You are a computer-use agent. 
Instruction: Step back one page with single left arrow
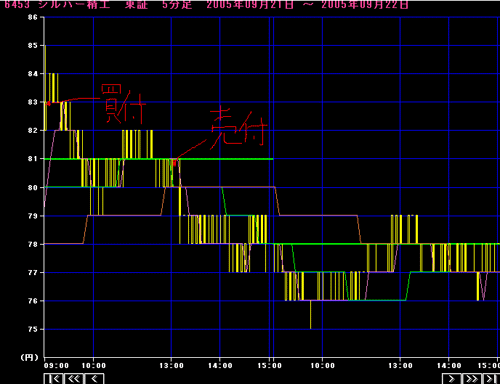94,379
